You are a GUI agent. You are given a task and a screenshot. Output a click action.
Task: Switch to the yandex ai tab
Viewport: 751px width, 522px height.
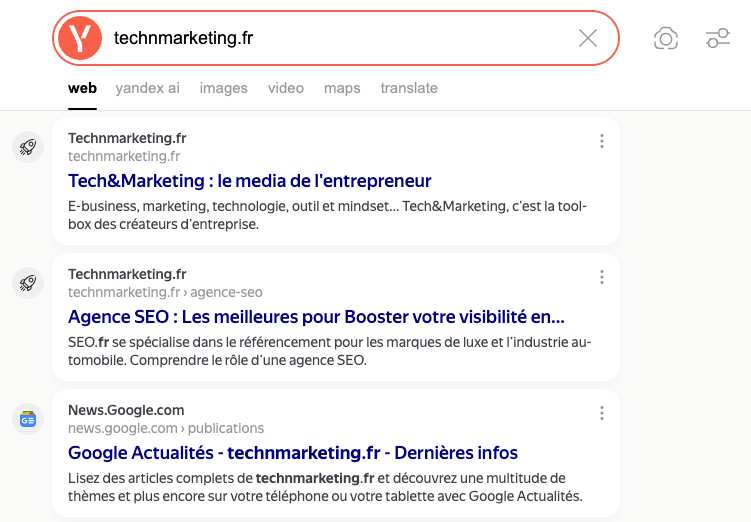(x=148, y=88)
